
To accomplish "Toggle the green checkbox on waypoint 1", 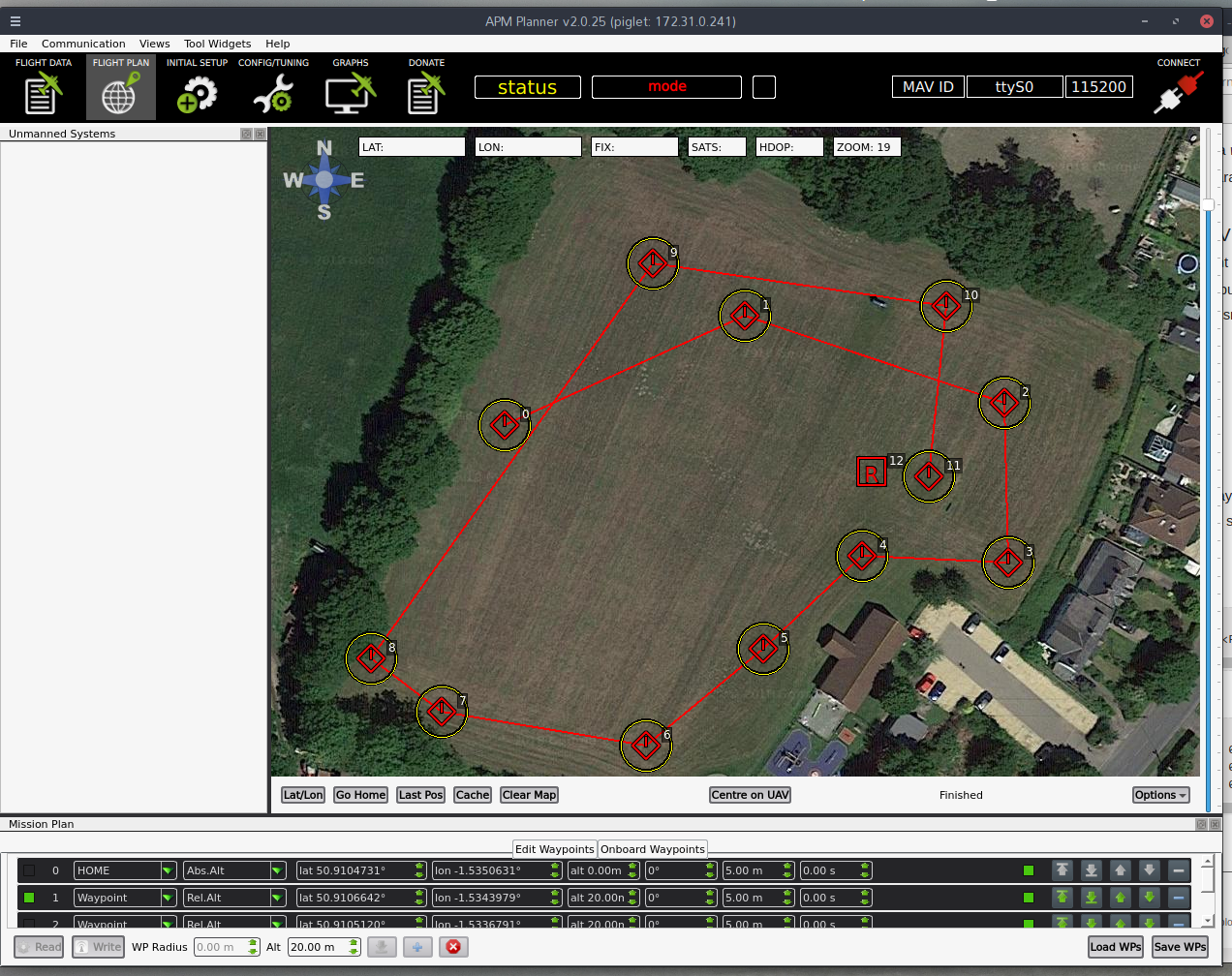I will point(29,898).
